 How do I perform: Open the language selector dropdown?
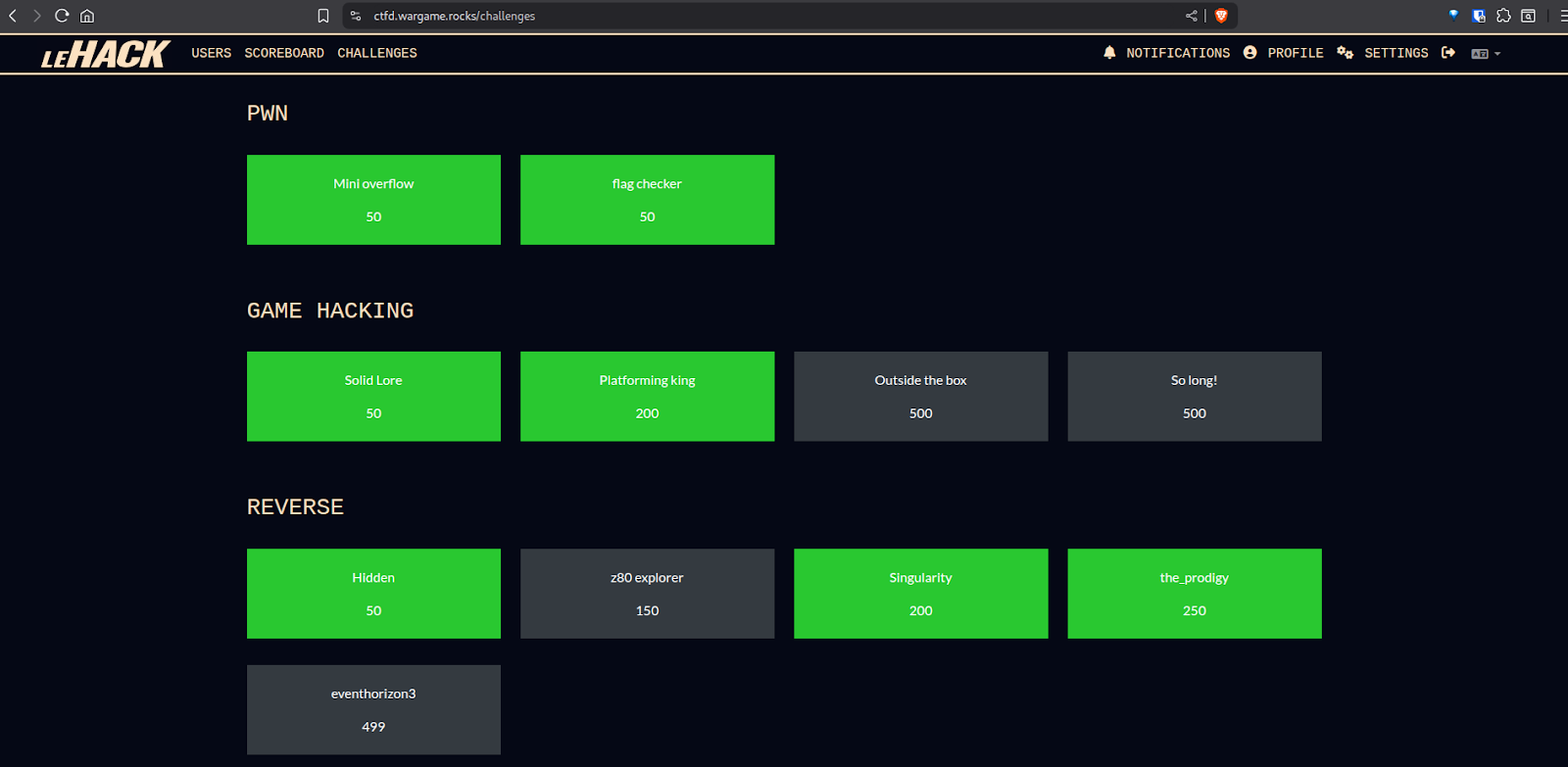click(1486, 54)
